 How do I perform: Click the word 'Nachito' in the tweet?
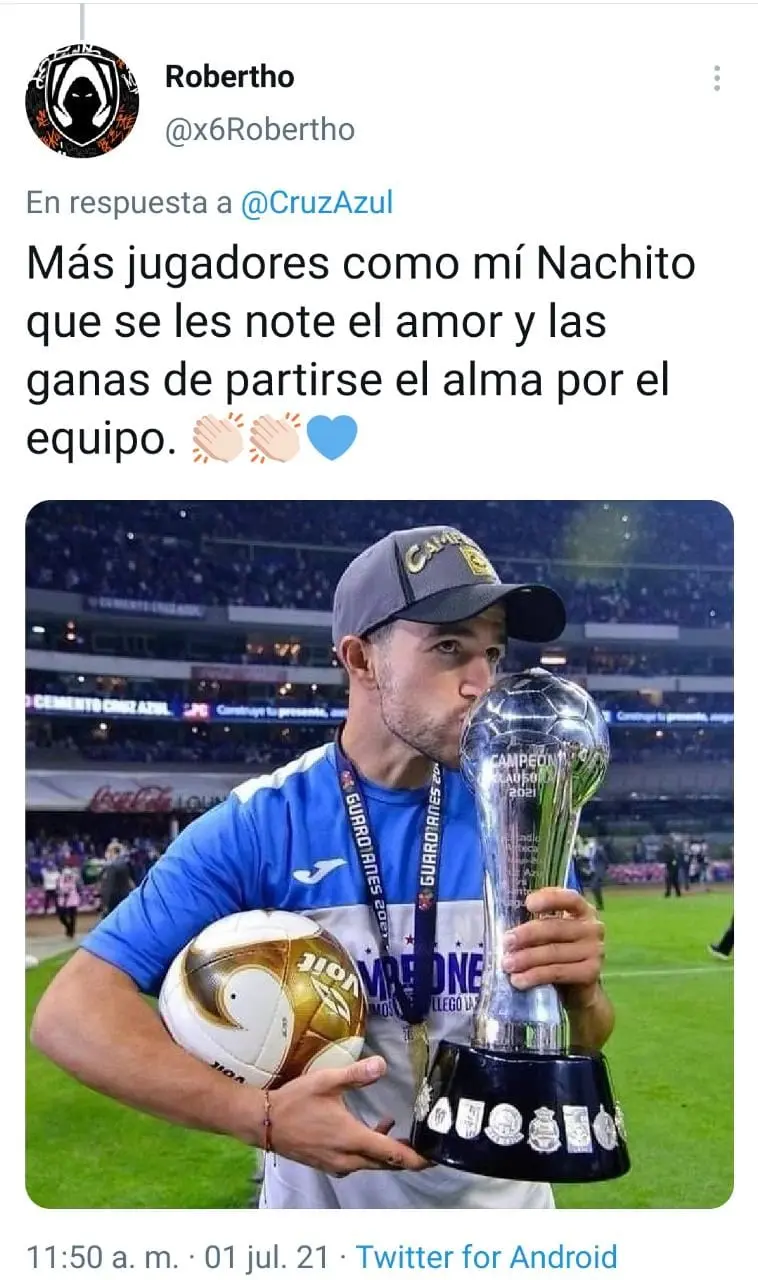pyautogui.click(x=615, y=264)
